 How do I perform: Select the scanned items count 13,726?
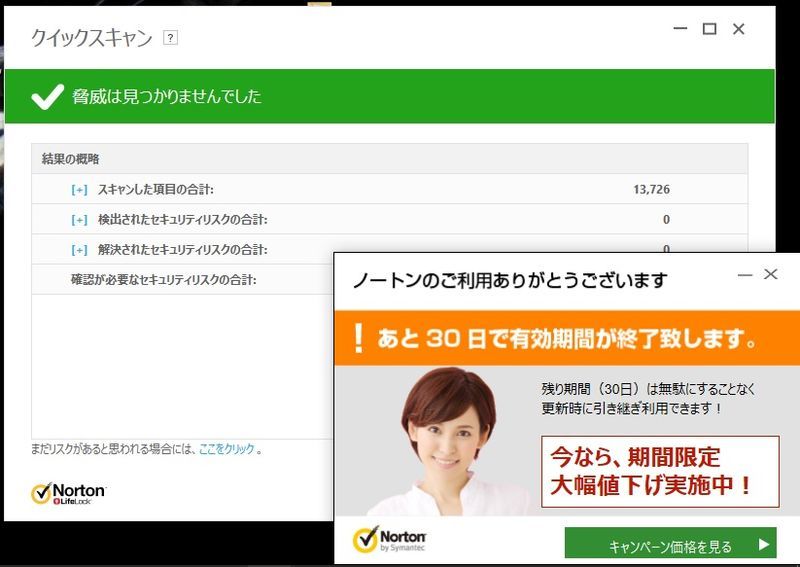652,189
